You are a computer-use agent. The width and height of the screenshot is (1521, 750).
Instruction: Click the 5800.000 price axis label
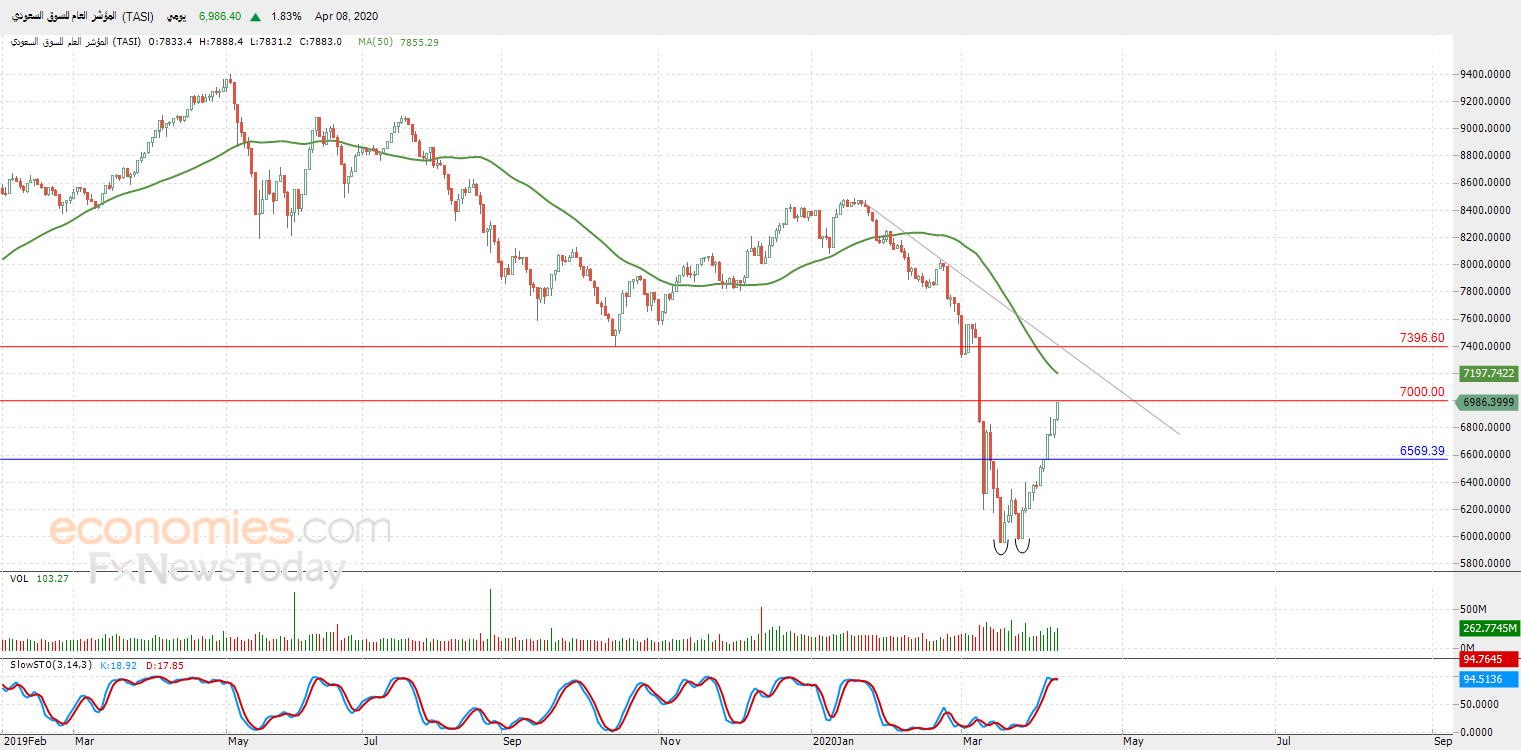coord(1484,563)
